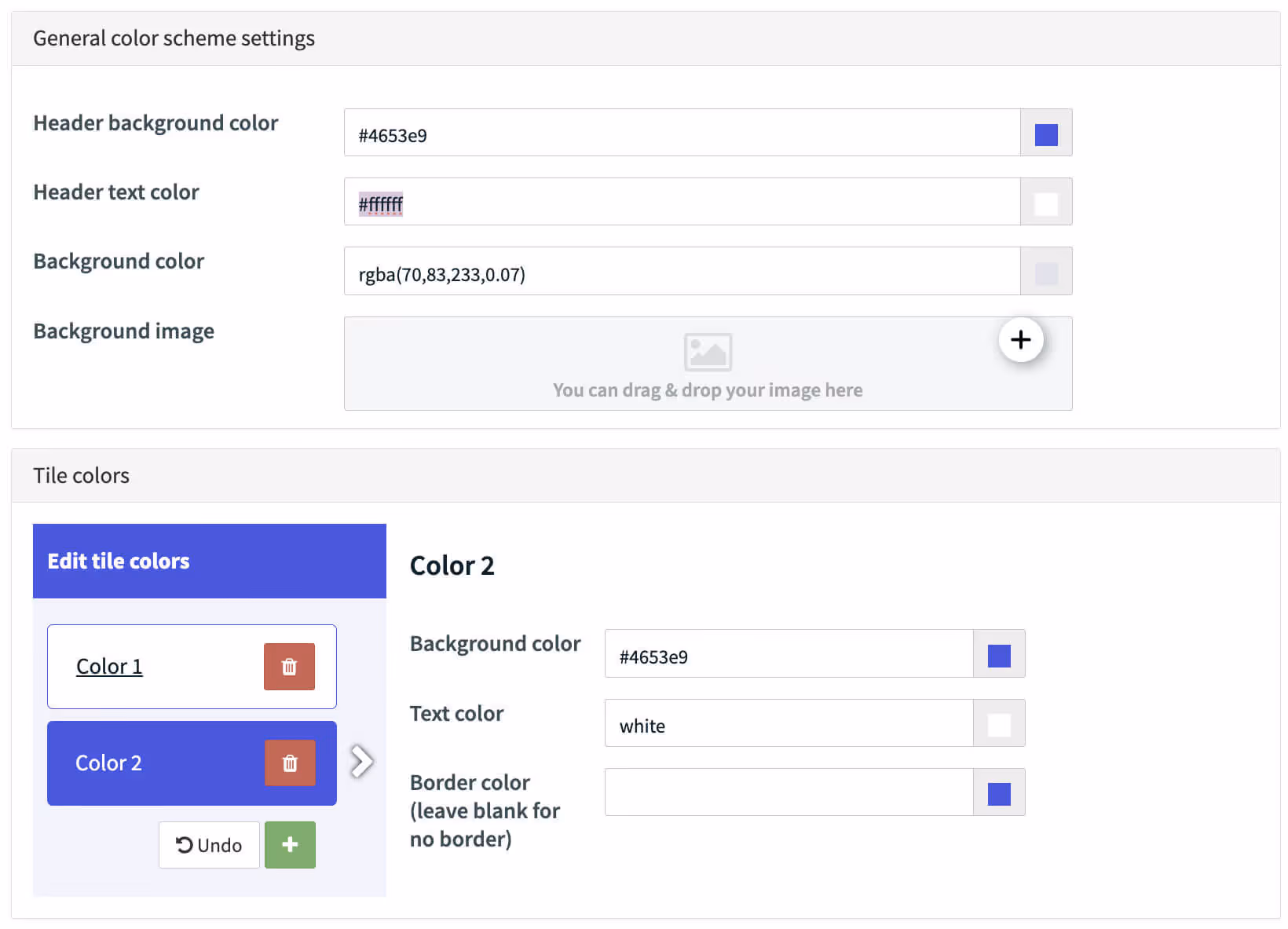Click the image placeholder icon in upload area

(708, 352)
